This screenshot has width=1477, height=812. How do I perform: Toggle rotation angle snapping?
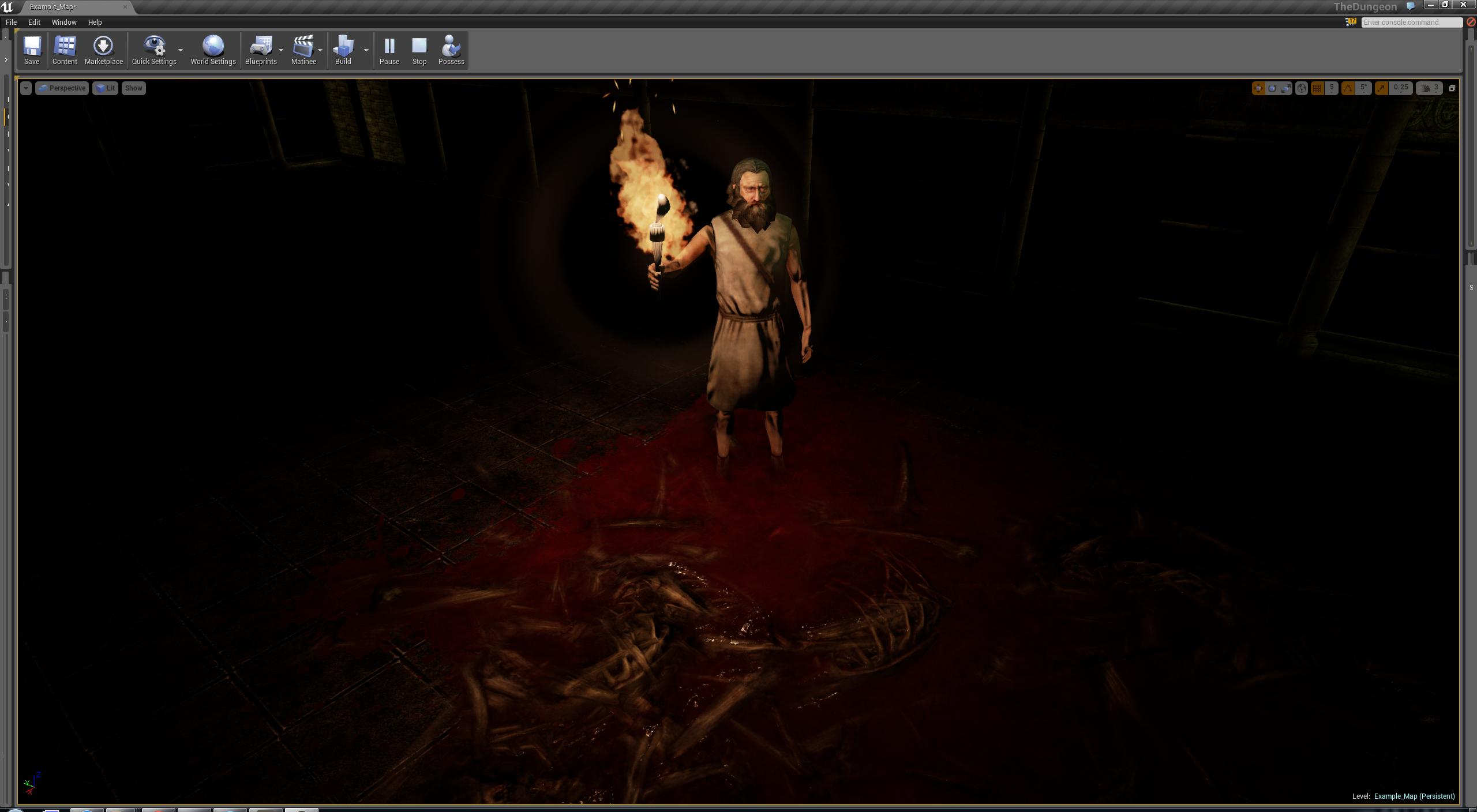1348,88
